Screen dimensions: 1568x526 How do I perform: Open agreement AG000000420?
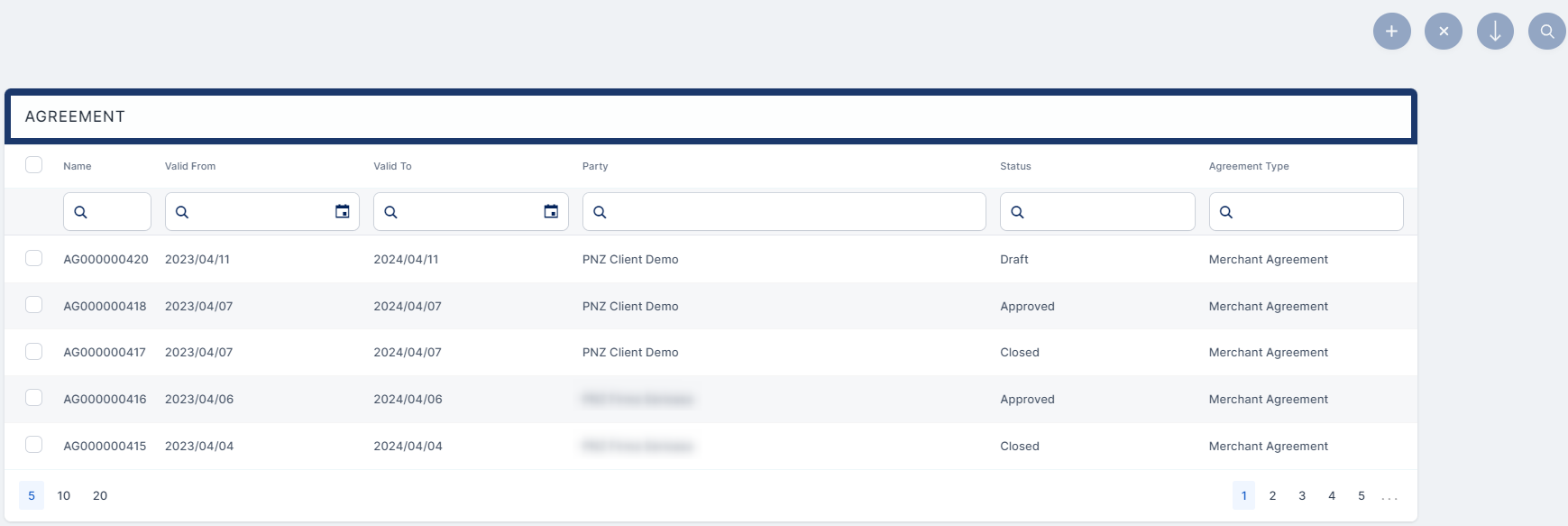105,259
